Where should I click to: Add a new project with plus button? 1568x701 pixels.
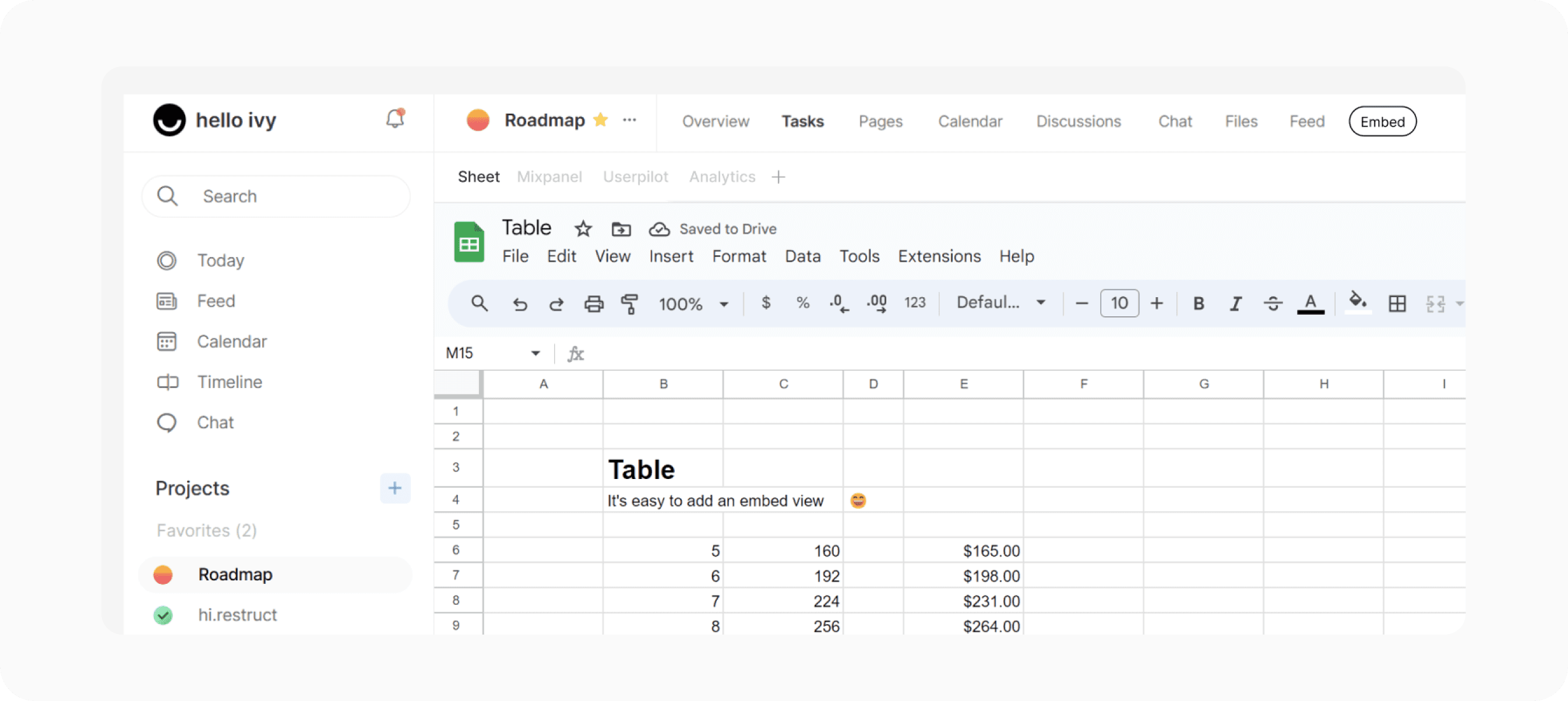tap(395, 488)
